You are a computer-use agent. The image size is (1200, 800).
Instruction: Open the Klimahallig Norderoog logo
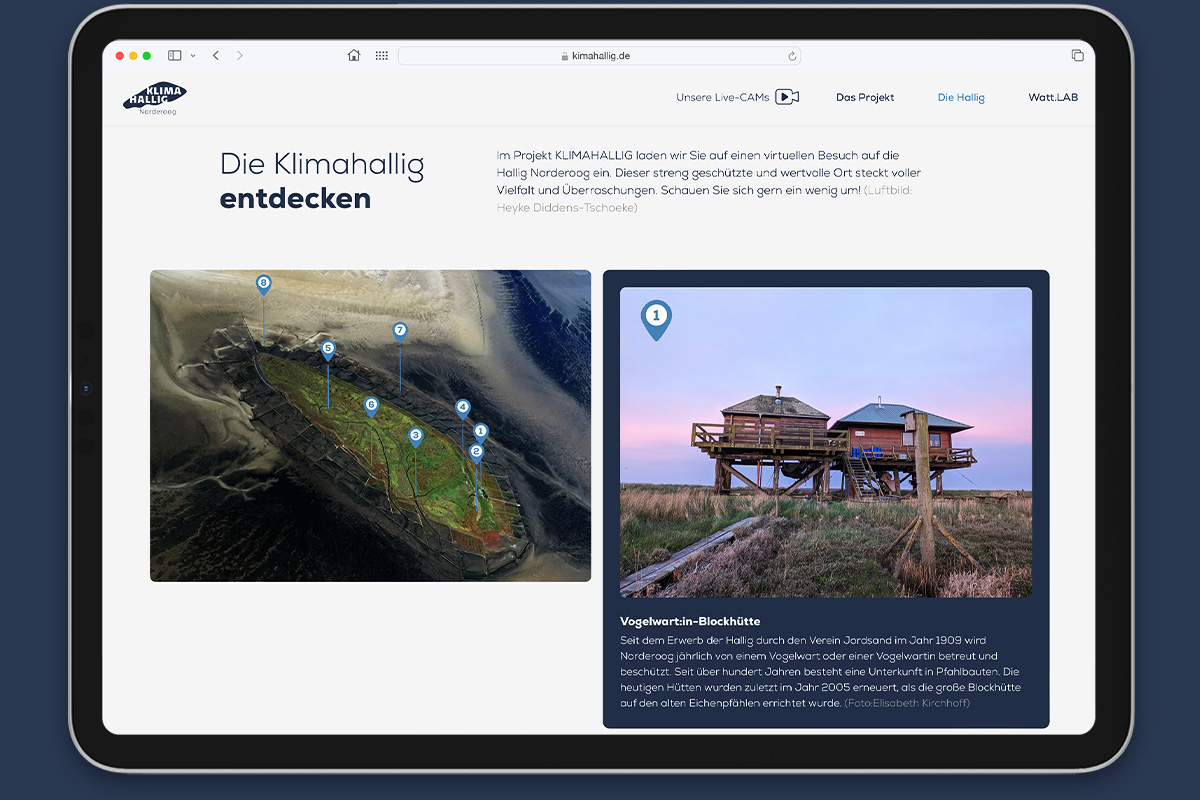click(155, 99)
